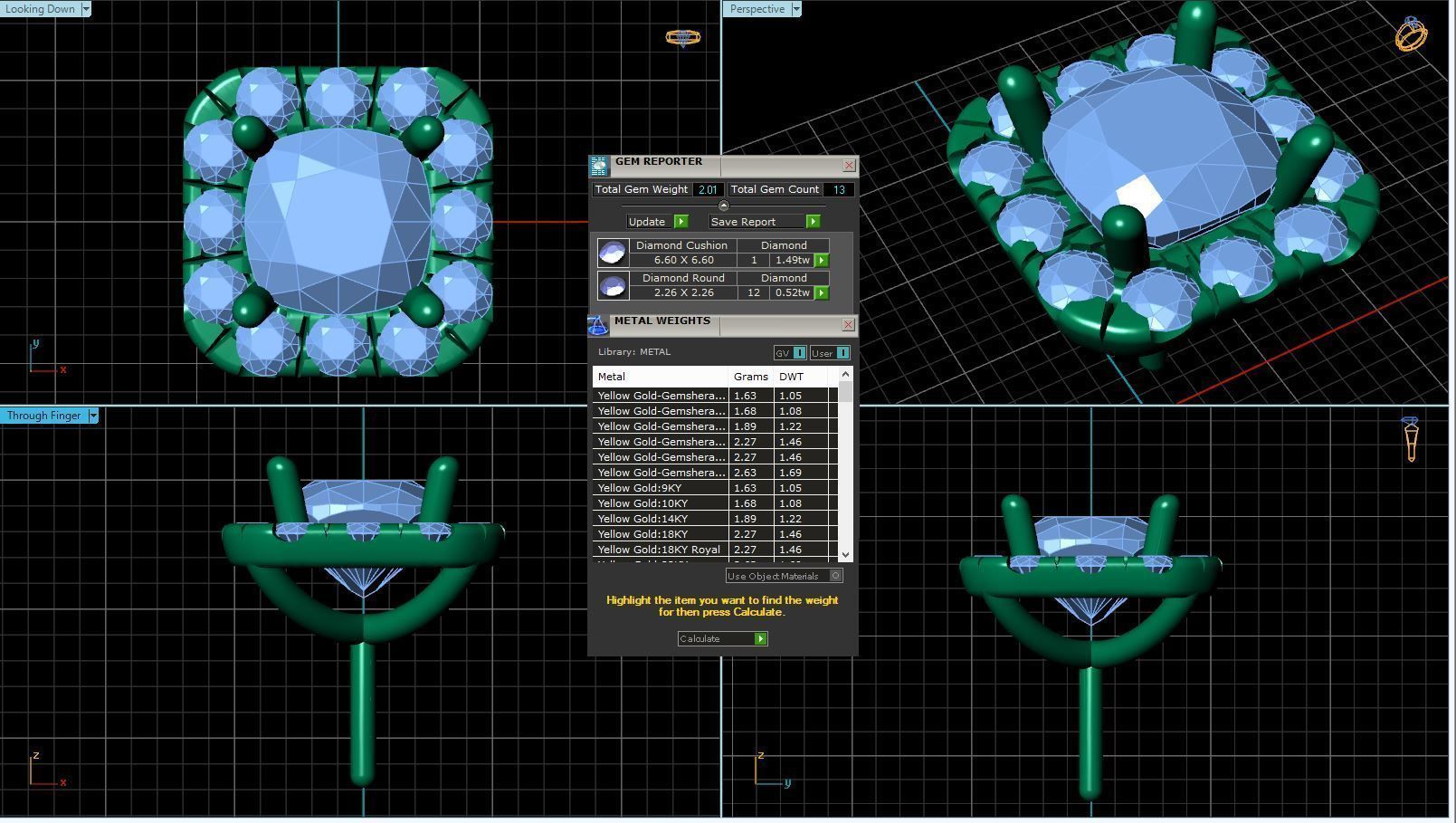Click the Calculate button
Screen dimensions: 1456x823
pos(722,639)
